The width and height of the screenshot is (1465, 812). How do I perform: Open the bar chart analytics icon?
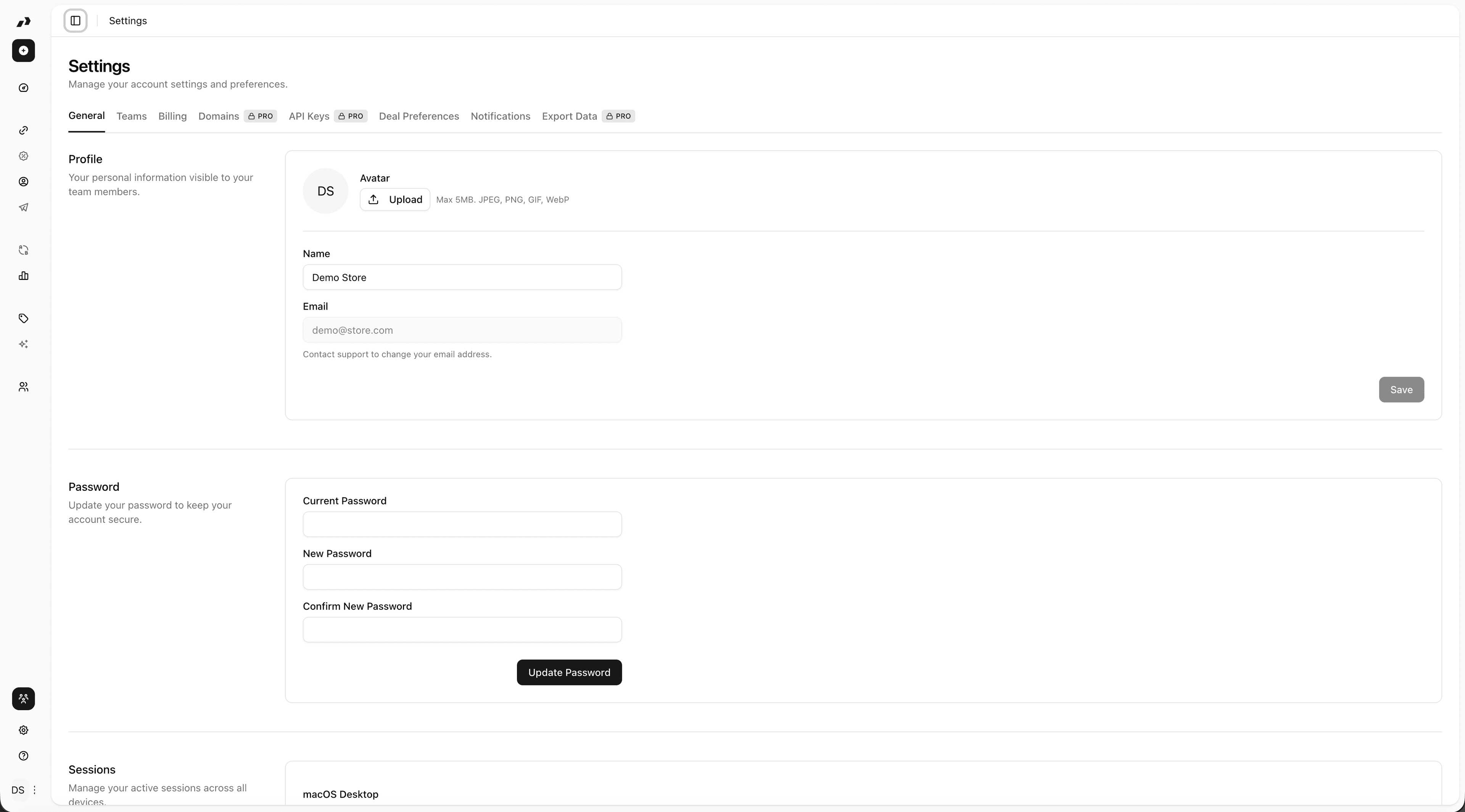[23, 276]
